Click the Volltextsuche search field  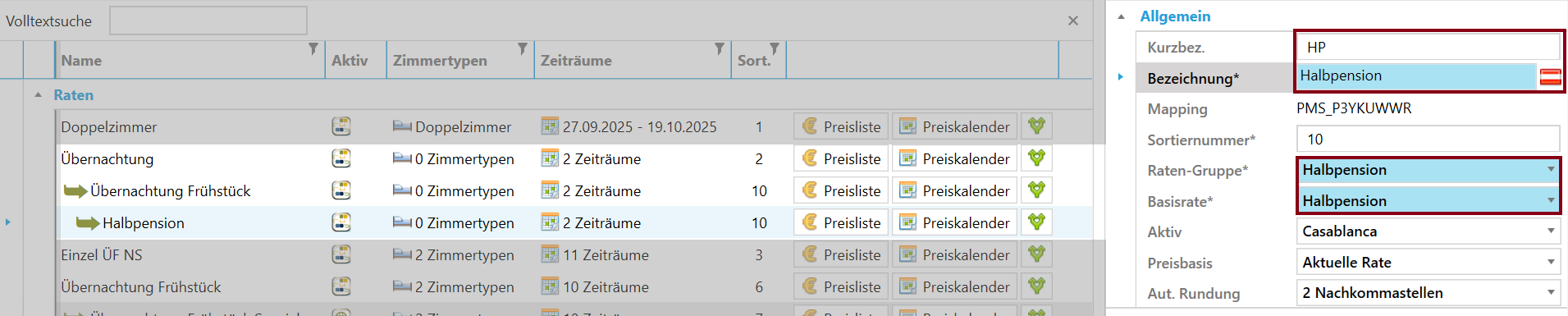click(208, 21)
